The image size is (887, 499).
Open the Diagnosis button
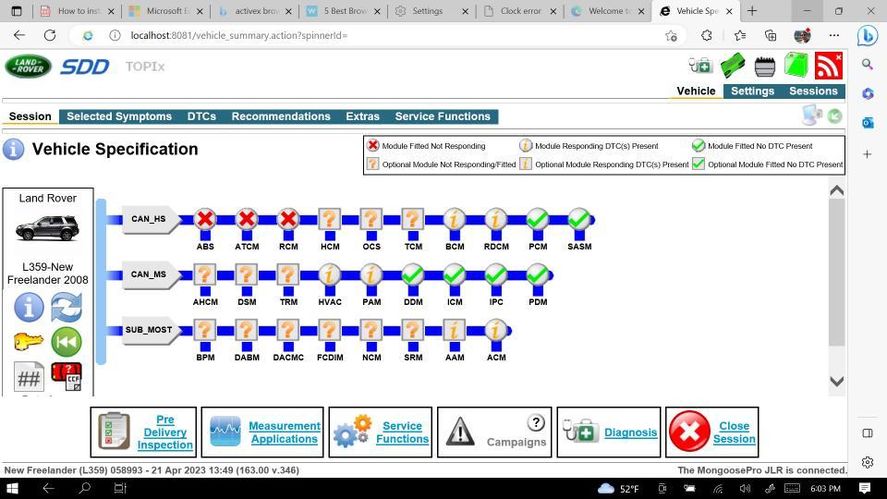609,432
